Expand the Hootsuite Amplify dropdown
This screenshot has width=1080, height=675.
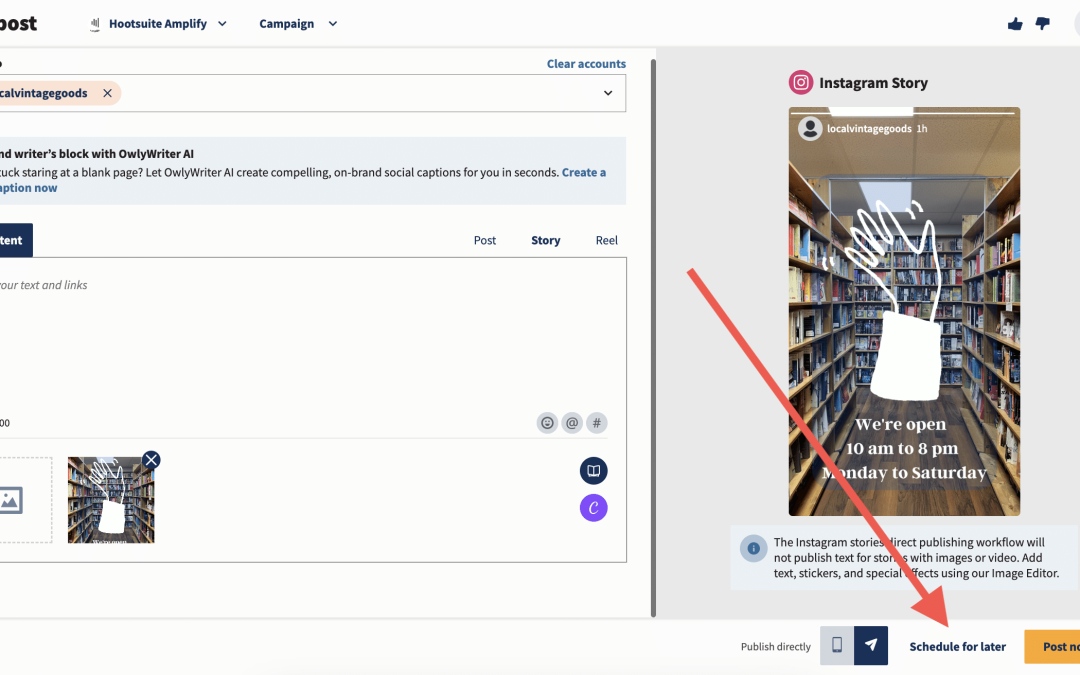point(221,23)
